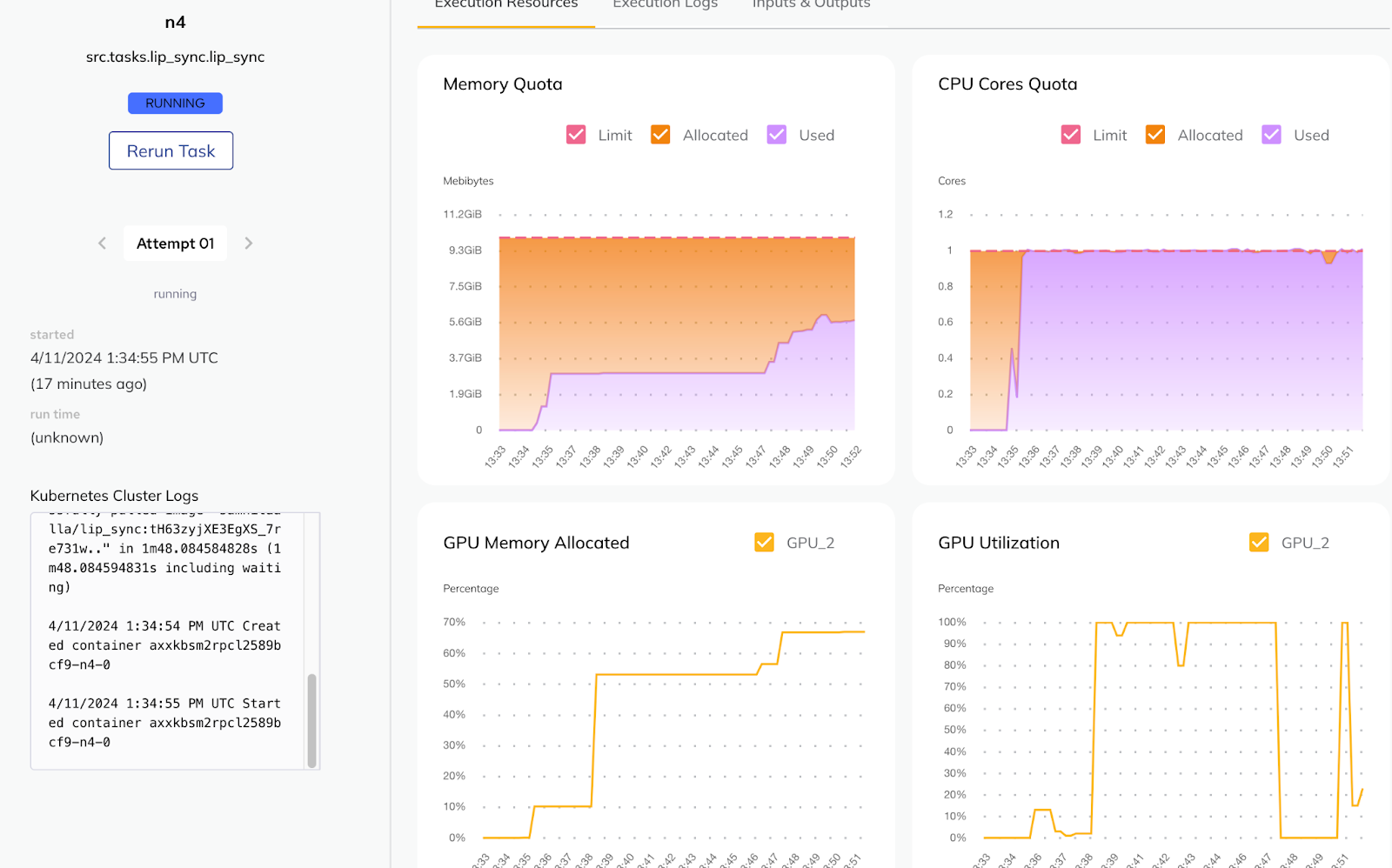Uncheck Limit in Memory Quota chart
Screen dimensions: 1392x868
click(576, 135)
